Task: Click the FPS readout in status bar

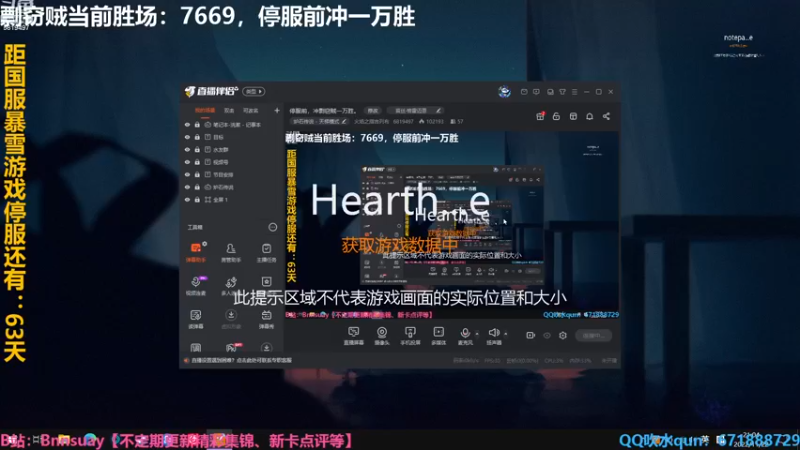Action: tap(492, 360)
